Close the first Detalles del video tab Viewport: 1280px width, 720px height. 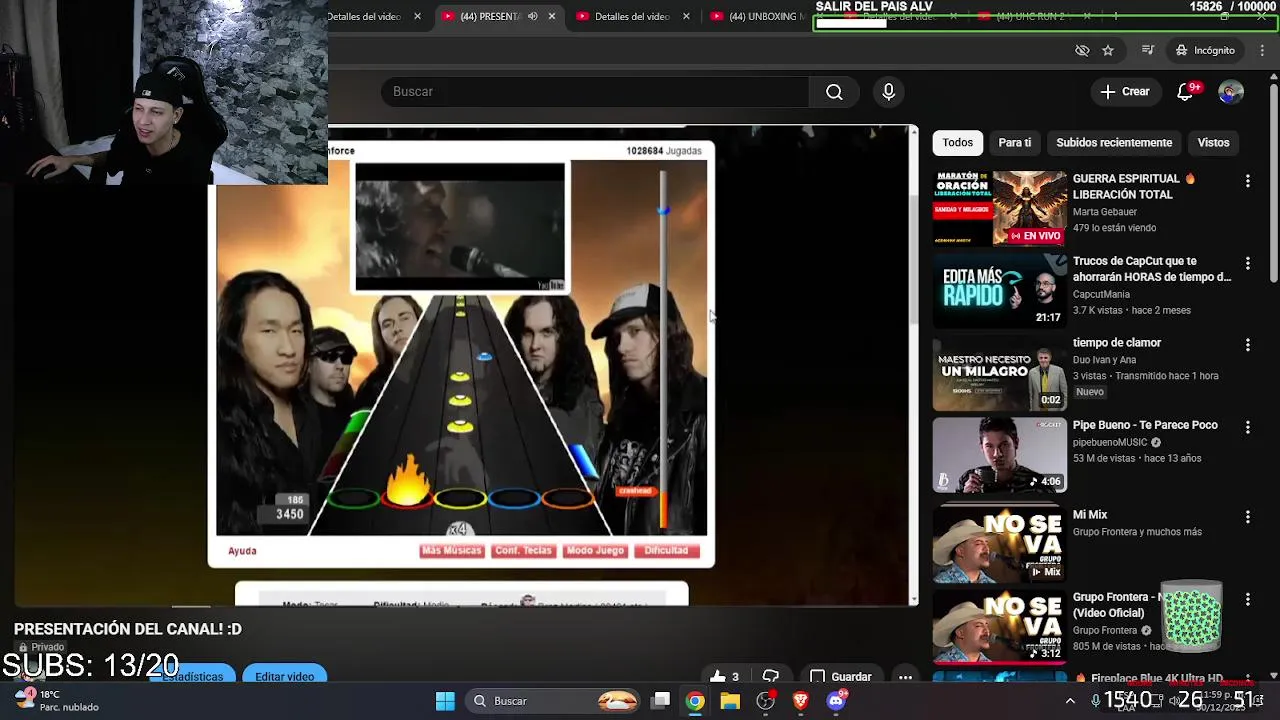coord(417,16)
